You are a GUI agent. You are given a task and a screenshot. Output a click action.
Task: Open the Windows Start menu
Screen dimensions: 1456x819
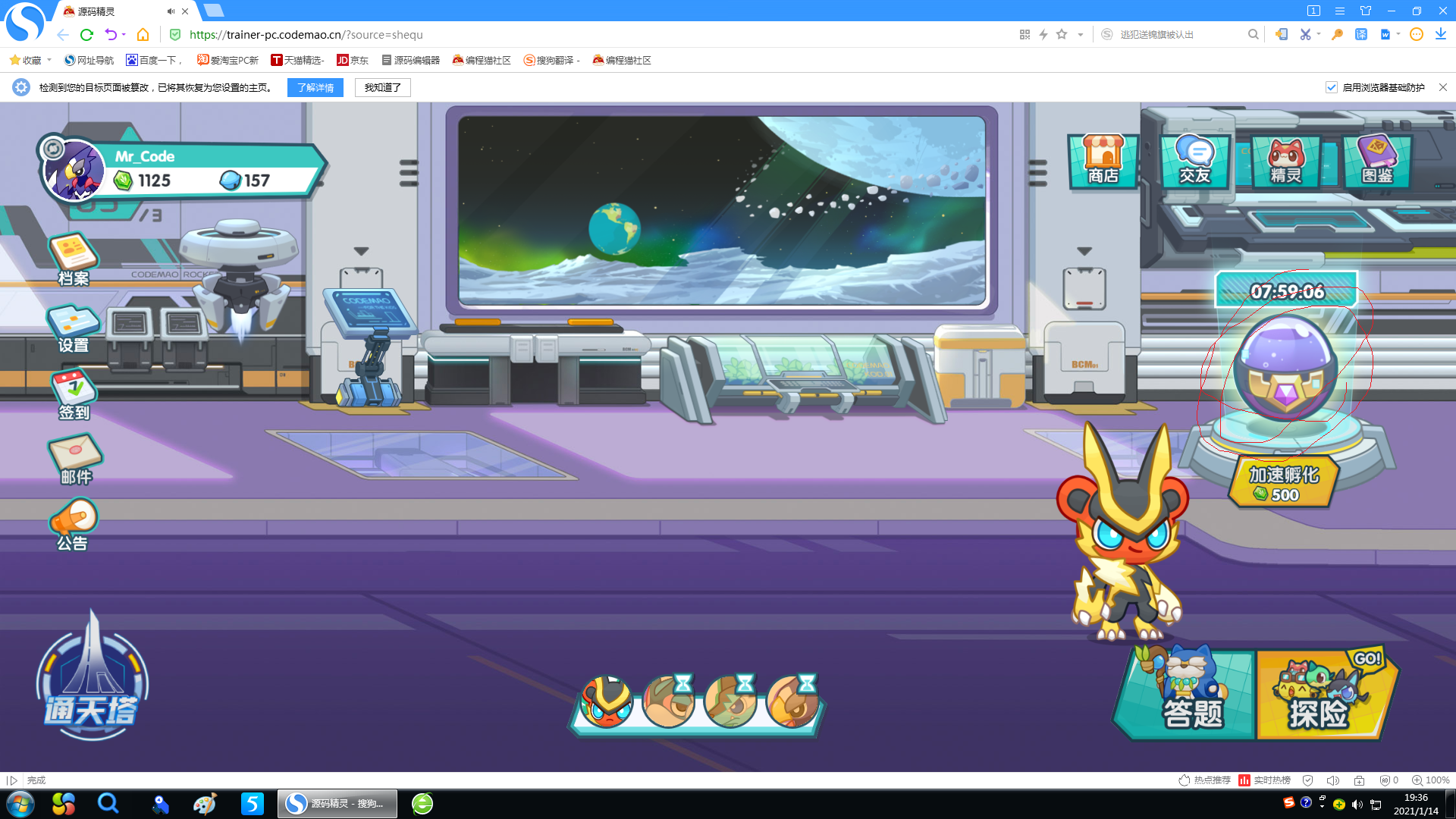[x=20, y=804]
